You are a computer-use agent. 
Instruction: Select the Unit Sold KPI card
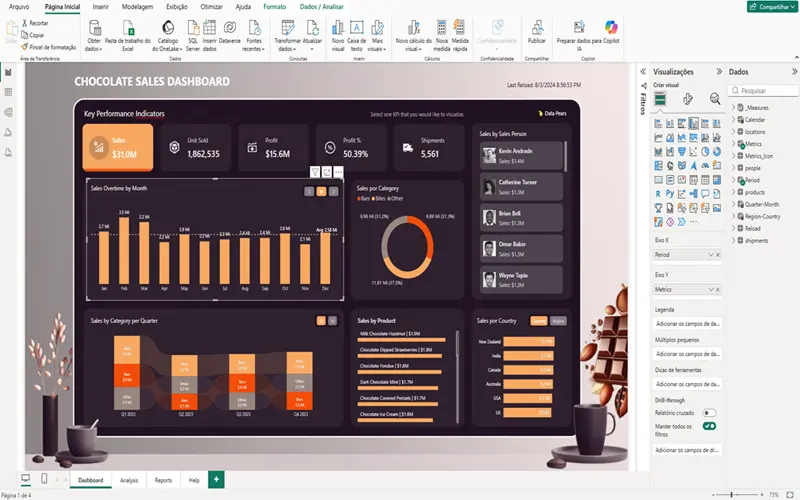click(195, 147)
